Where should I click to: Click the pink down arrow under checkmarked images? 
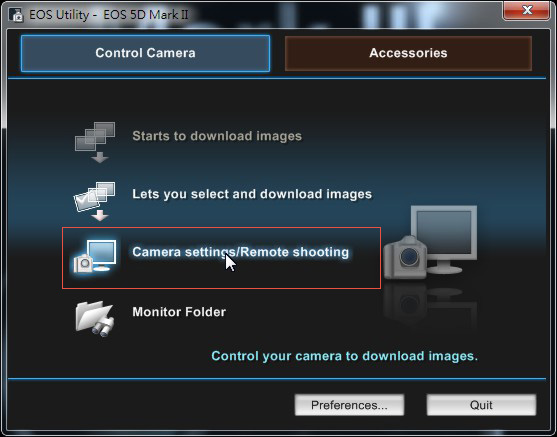tap(100, 215)
